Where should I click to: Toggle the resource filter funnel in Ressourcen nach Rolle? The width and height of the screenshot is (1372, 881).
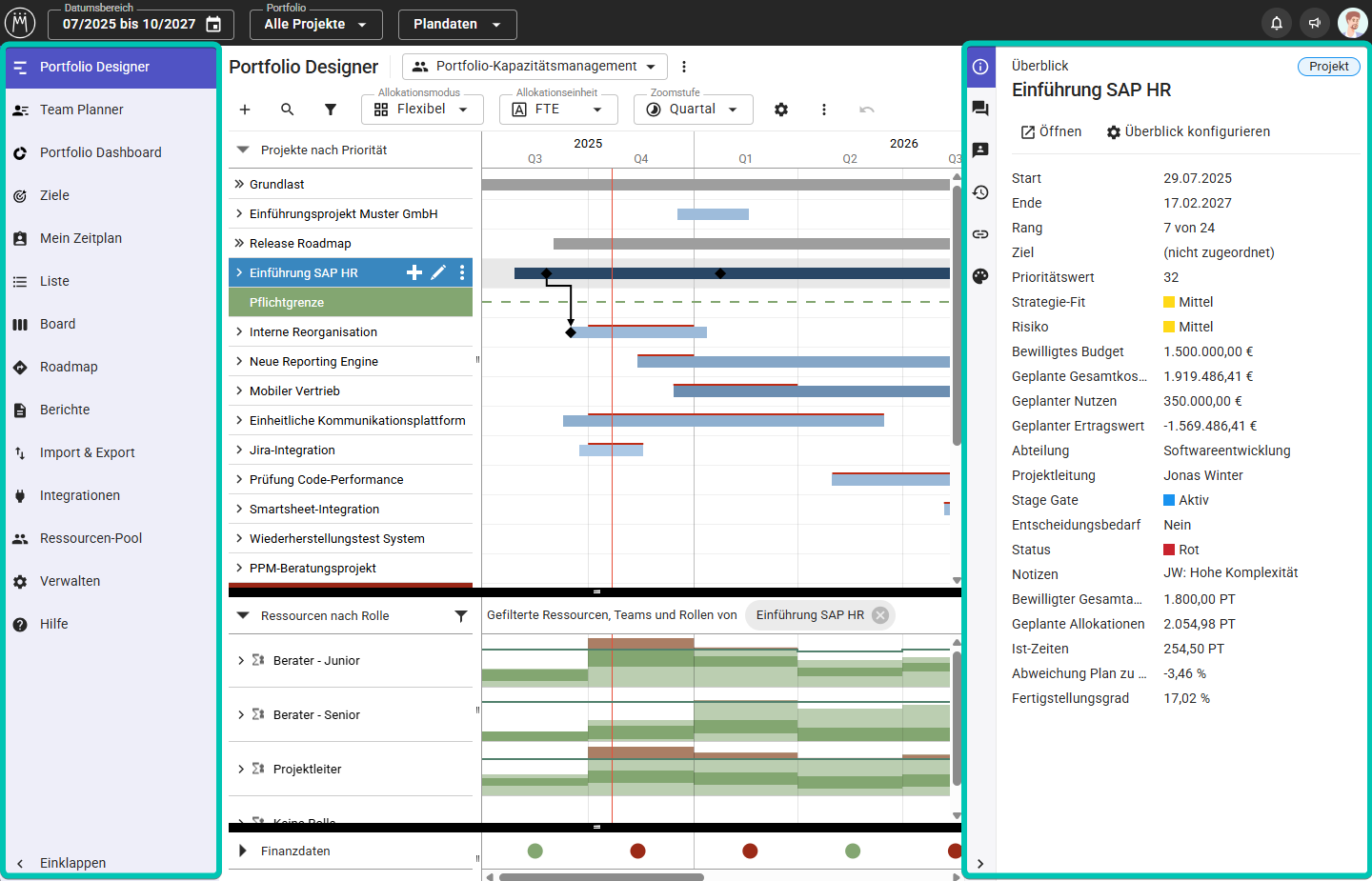461,616
